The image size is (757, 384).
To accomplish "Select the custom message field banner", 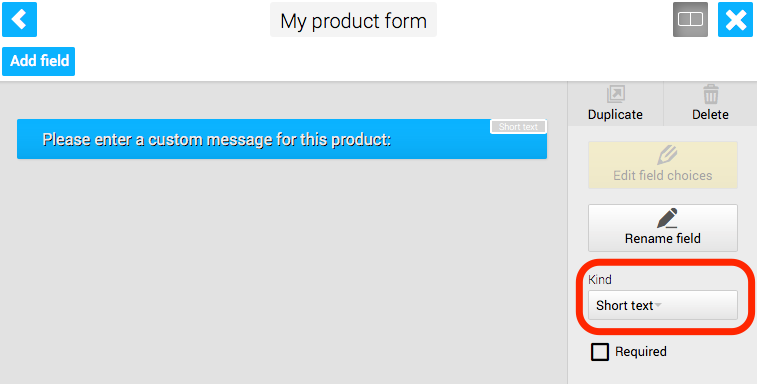I will click(282, 139).
